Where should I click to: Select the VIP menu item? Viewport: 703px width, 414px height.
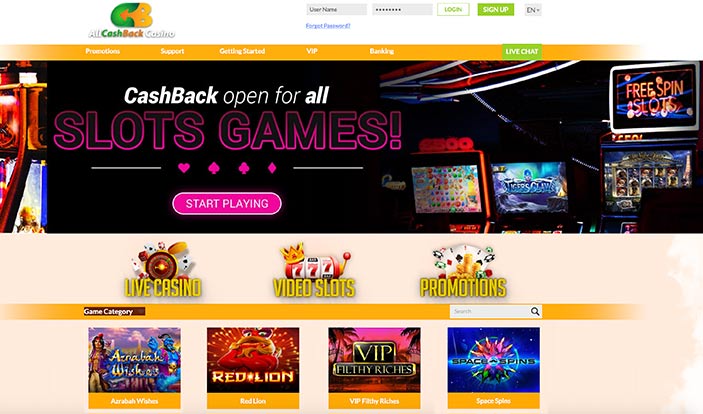click(312, 51)
